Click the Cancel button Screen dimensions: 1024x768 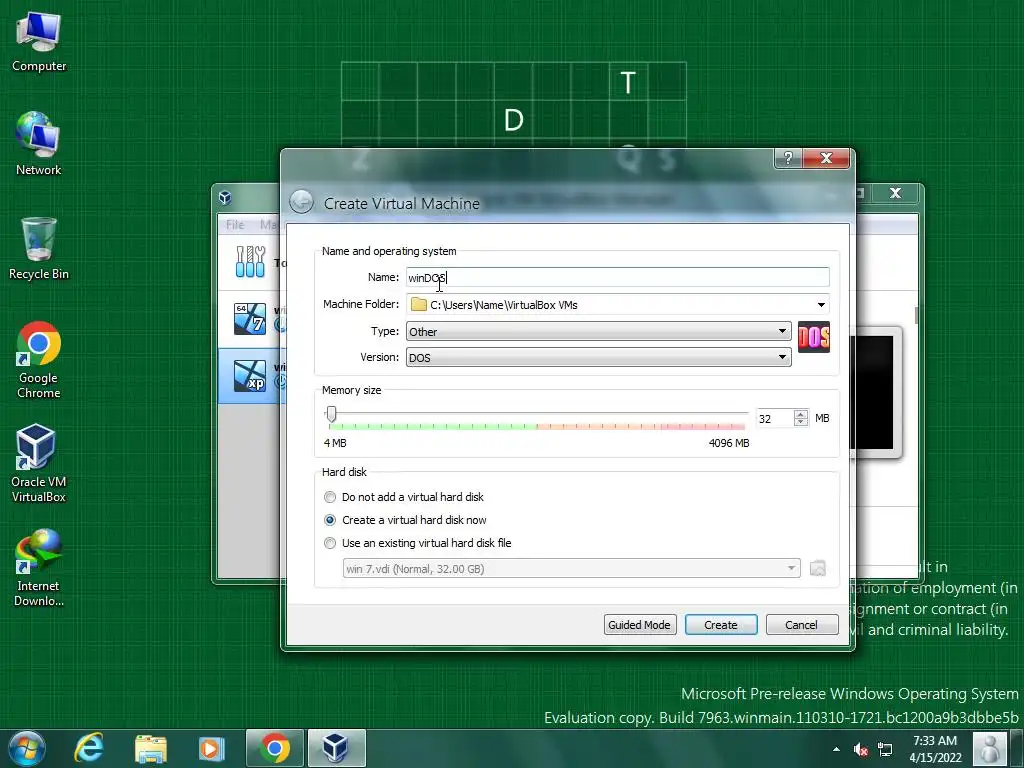tap(801, 625)
